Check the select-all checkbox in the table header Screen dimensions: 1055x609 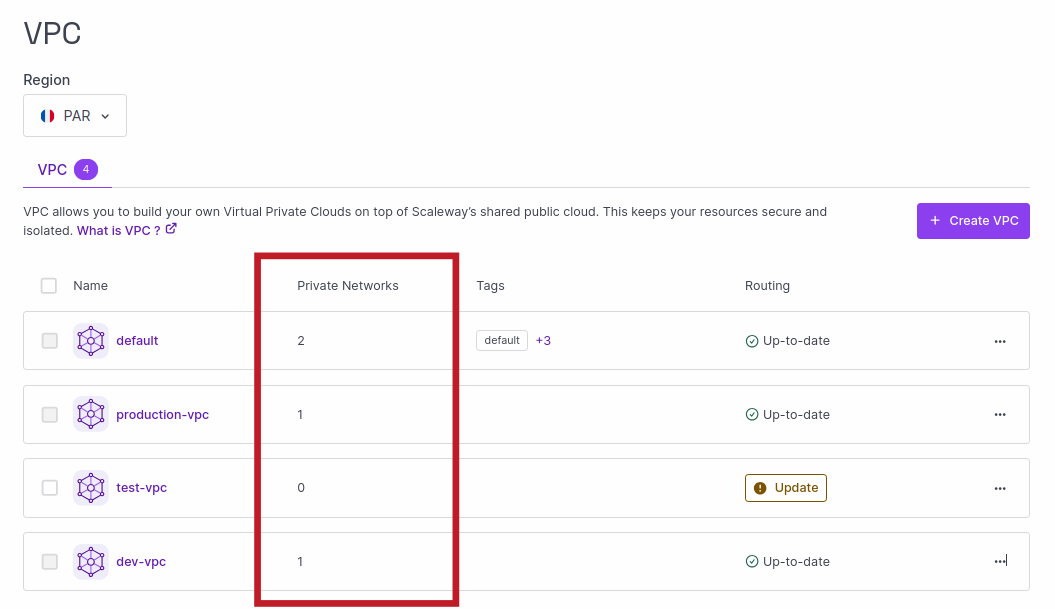click(48, 285)
